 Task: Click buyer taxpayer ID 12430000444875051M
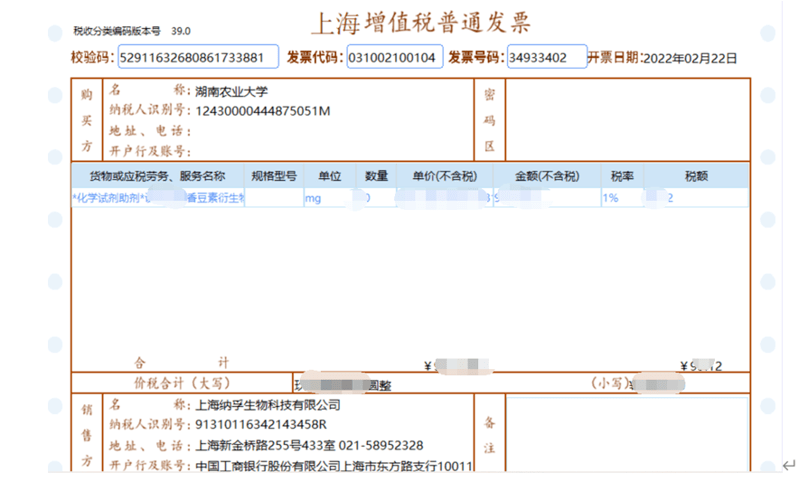point(262,110)
